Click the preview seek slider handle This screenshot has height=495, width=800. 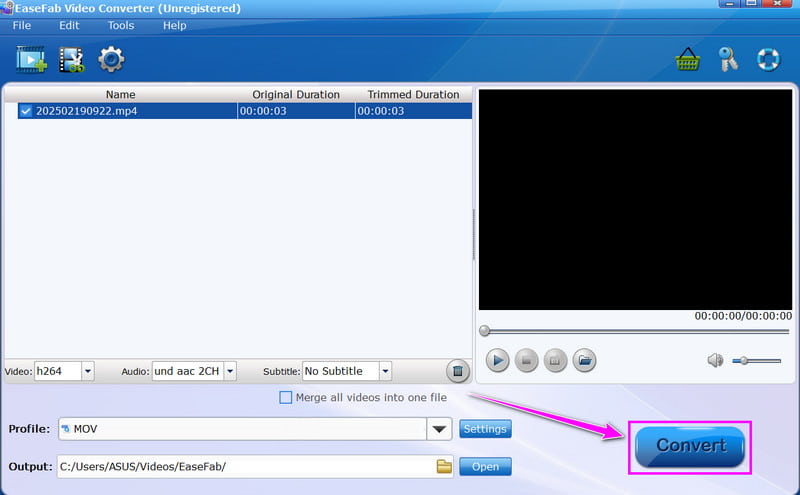pyautogui.click(x=484, y=331)
